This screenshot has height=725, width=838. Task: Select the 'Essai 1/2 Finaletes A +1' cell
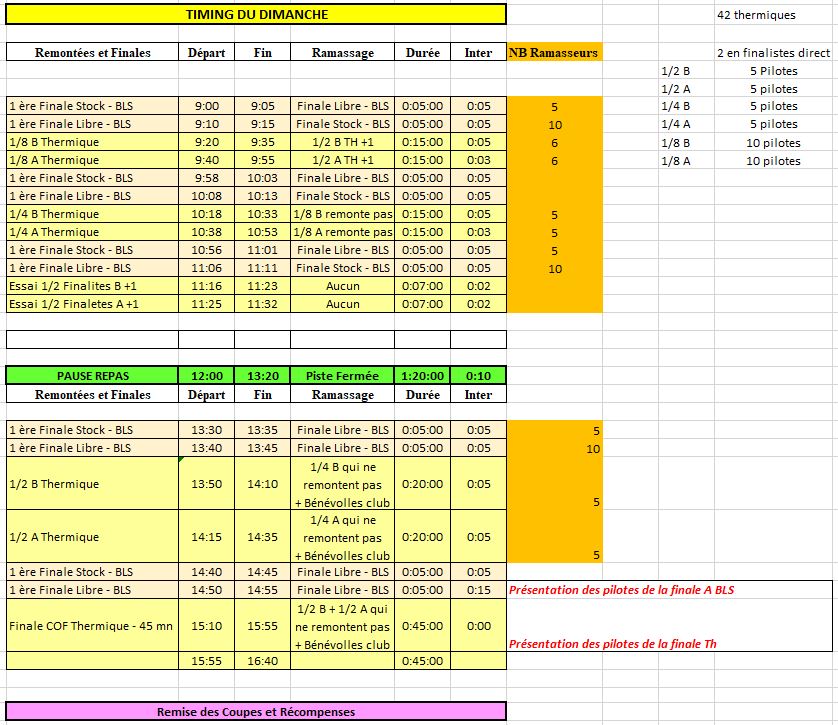pos(92,305)
